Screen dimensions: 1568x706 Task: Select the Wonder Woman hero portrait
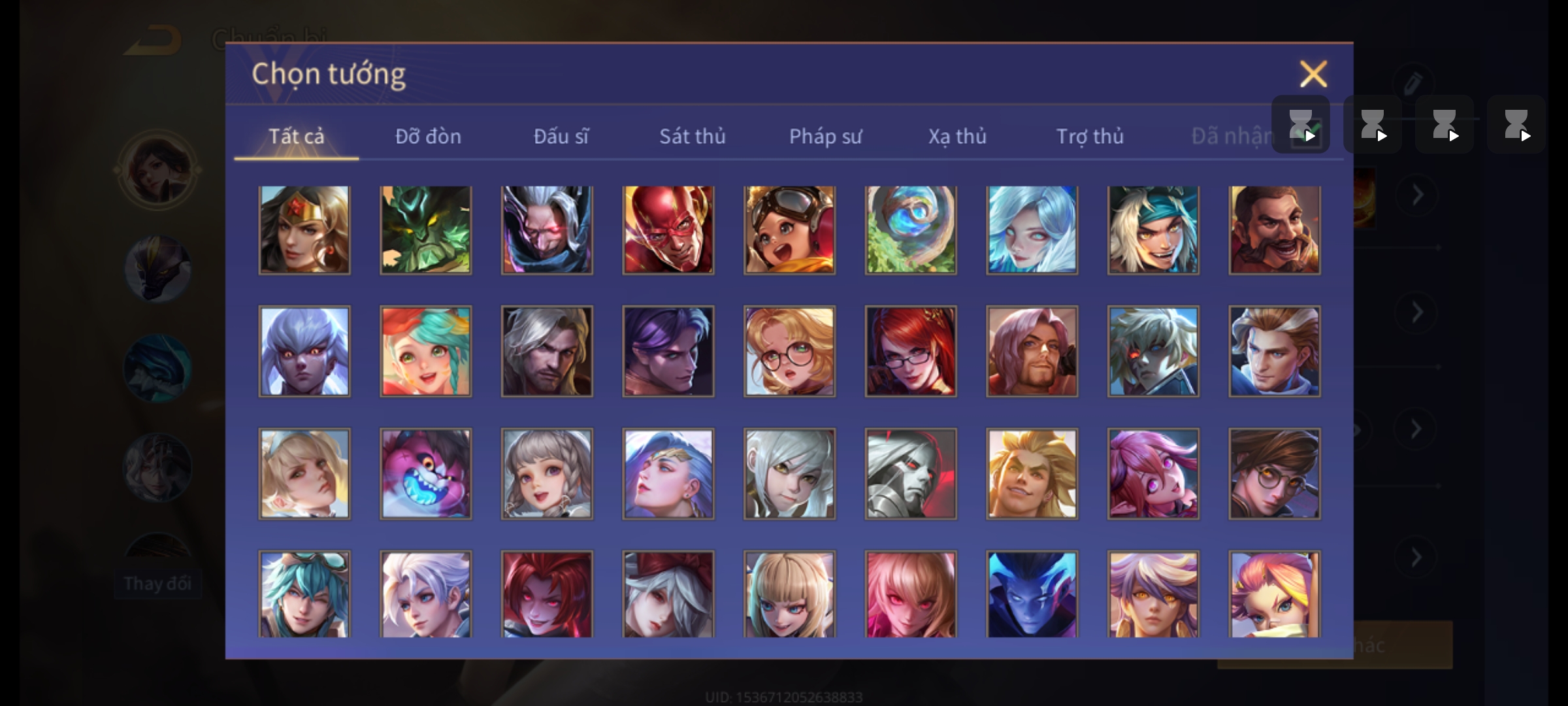click(304, 229)
